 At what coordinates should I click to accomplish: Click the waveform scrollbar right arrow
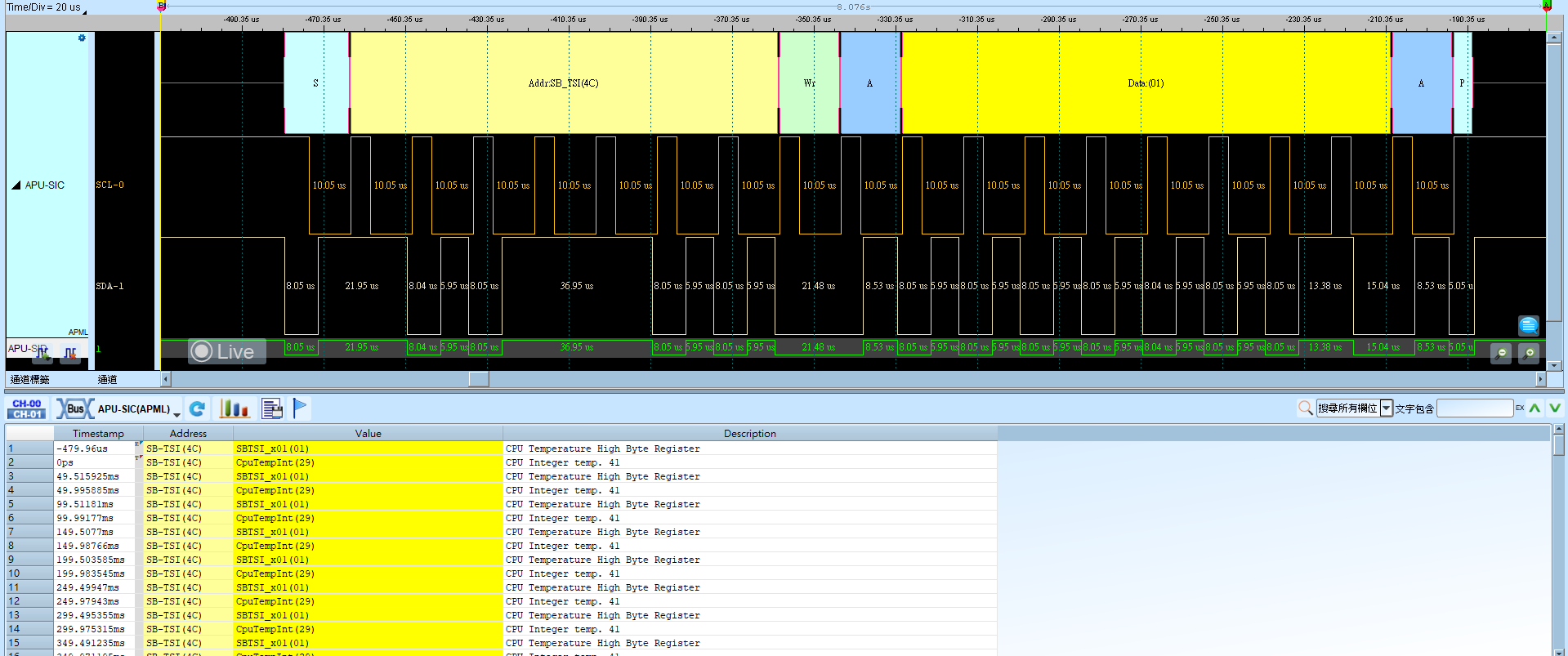click(x=1541, y=379)
